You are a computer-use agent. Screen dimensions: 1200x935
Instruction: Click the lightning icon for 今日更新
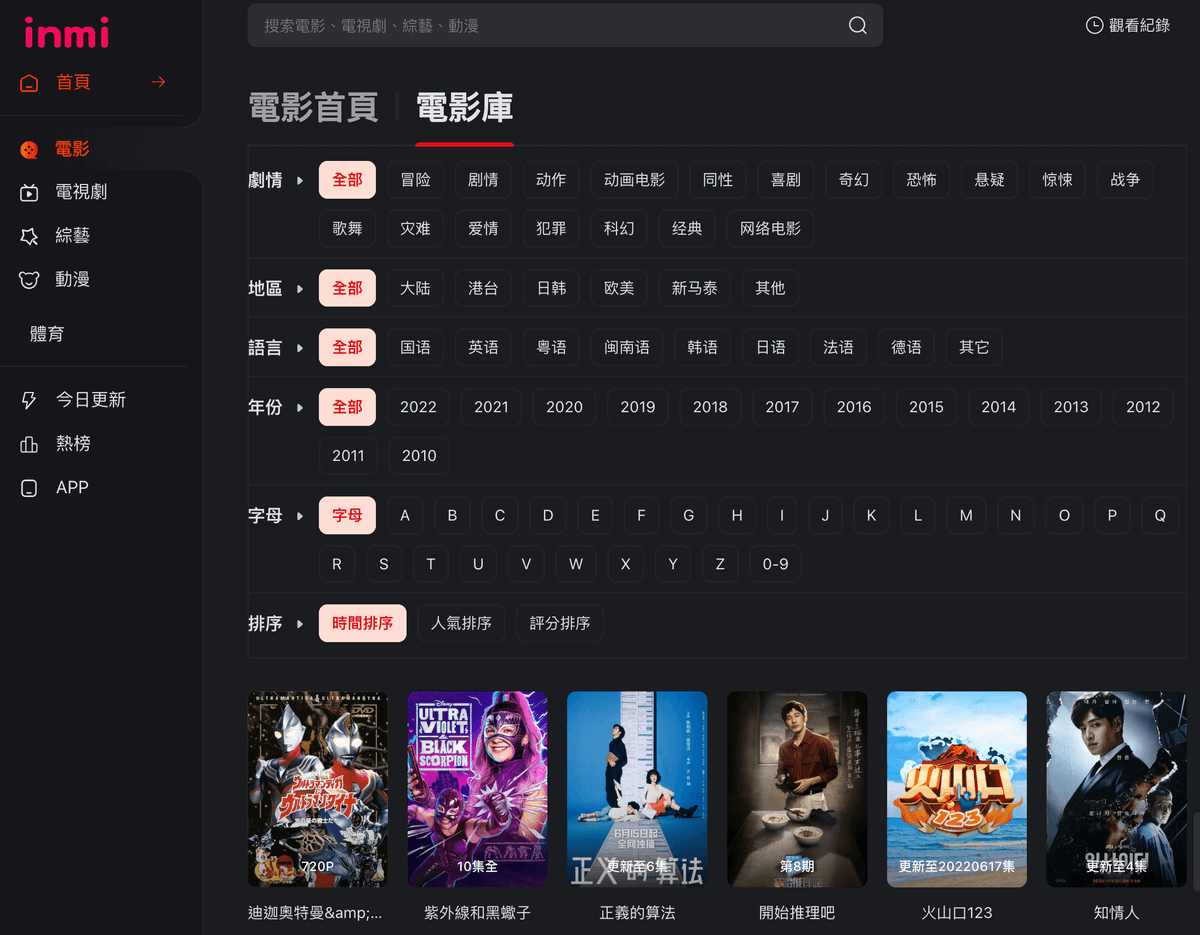29,400
